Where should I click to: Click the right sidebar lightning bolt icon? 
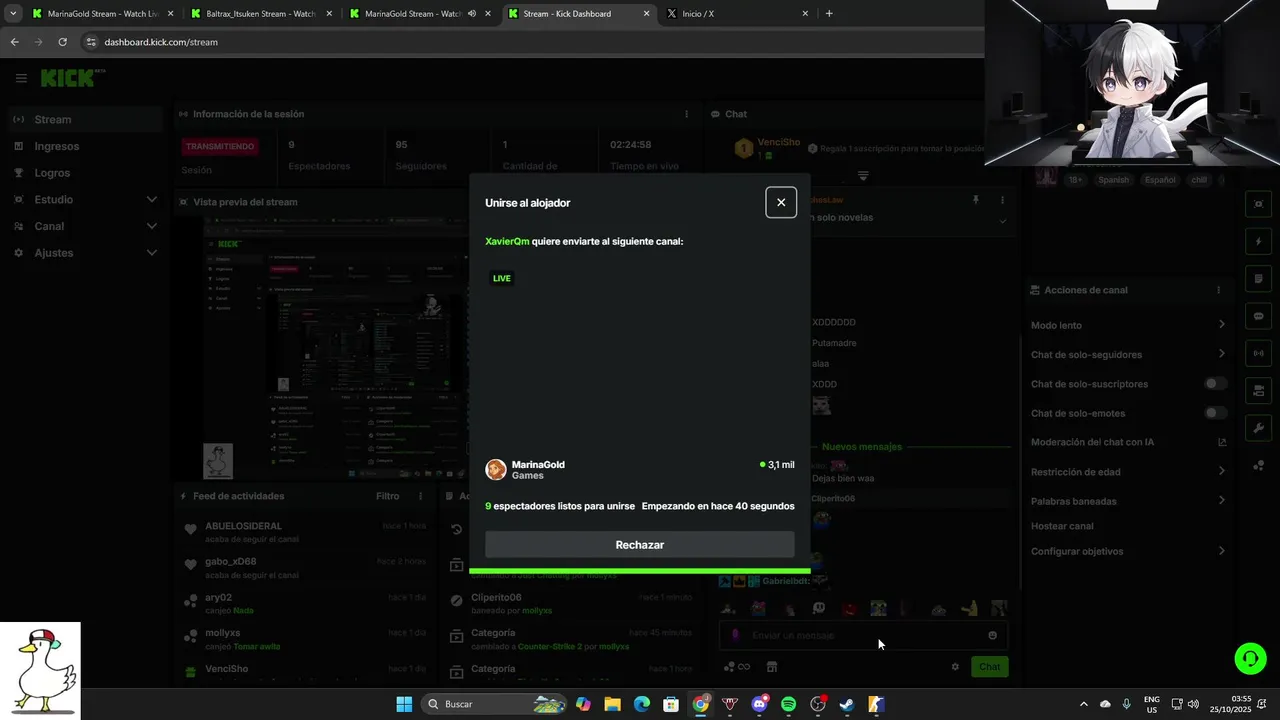pyautogui.click(x=1259, y=241)
